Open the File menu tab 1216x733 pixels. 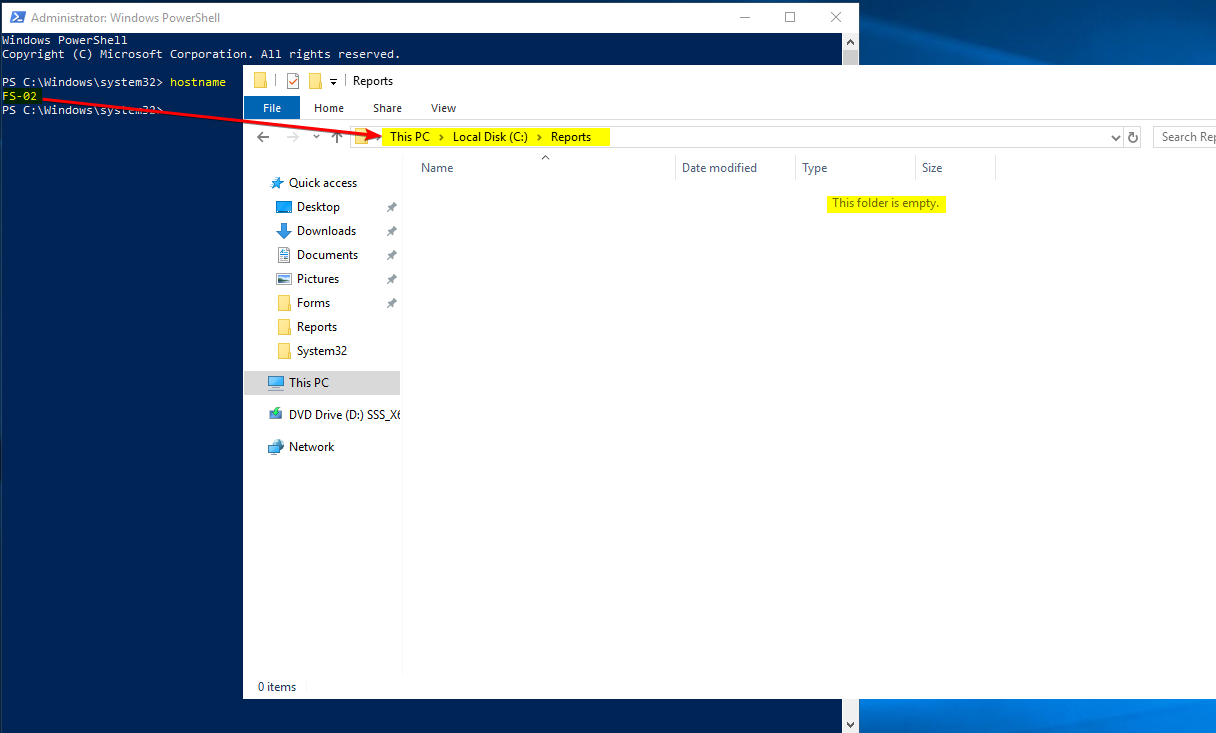pyautogui.click(x=272, y=108)
